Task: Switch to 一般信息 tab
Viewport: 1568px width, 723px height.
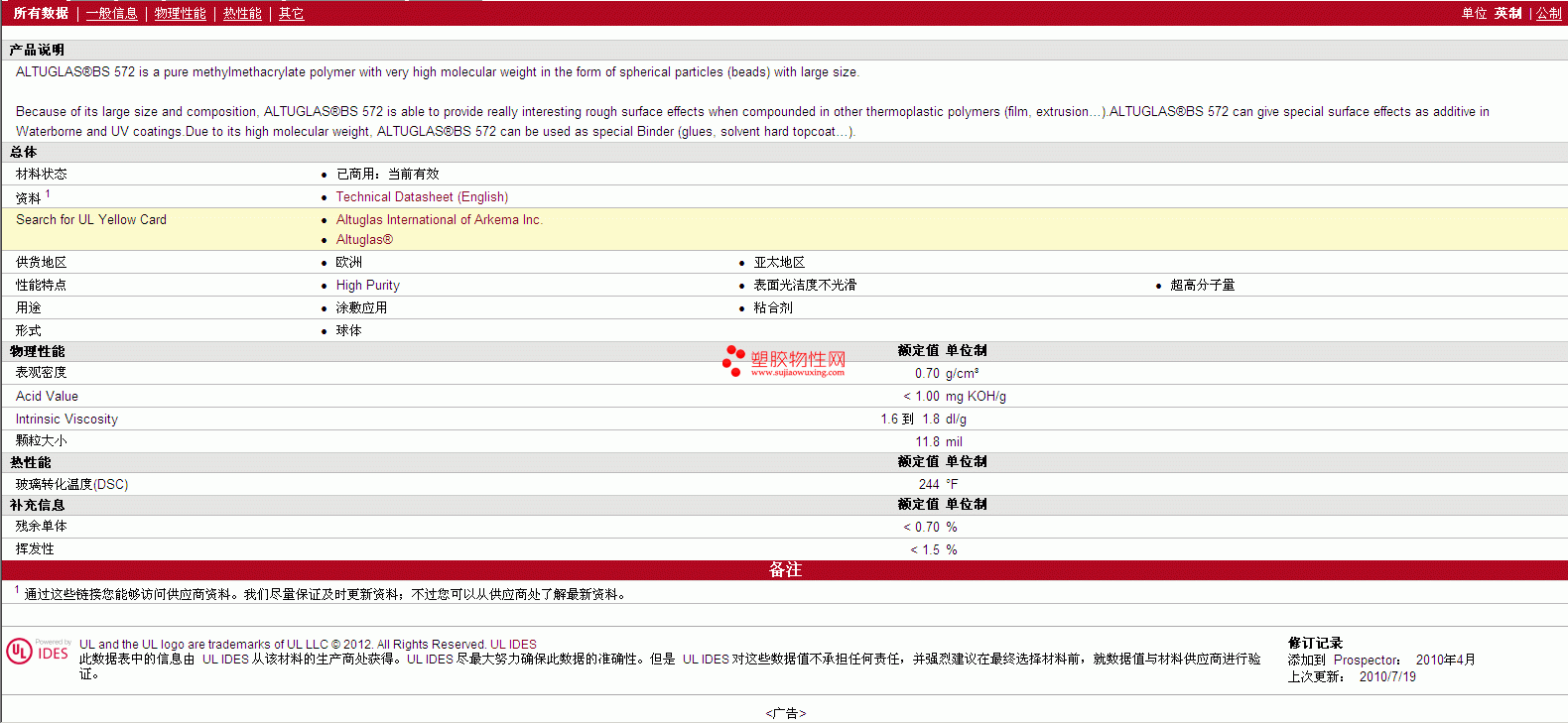Action: tap(112, 13)
